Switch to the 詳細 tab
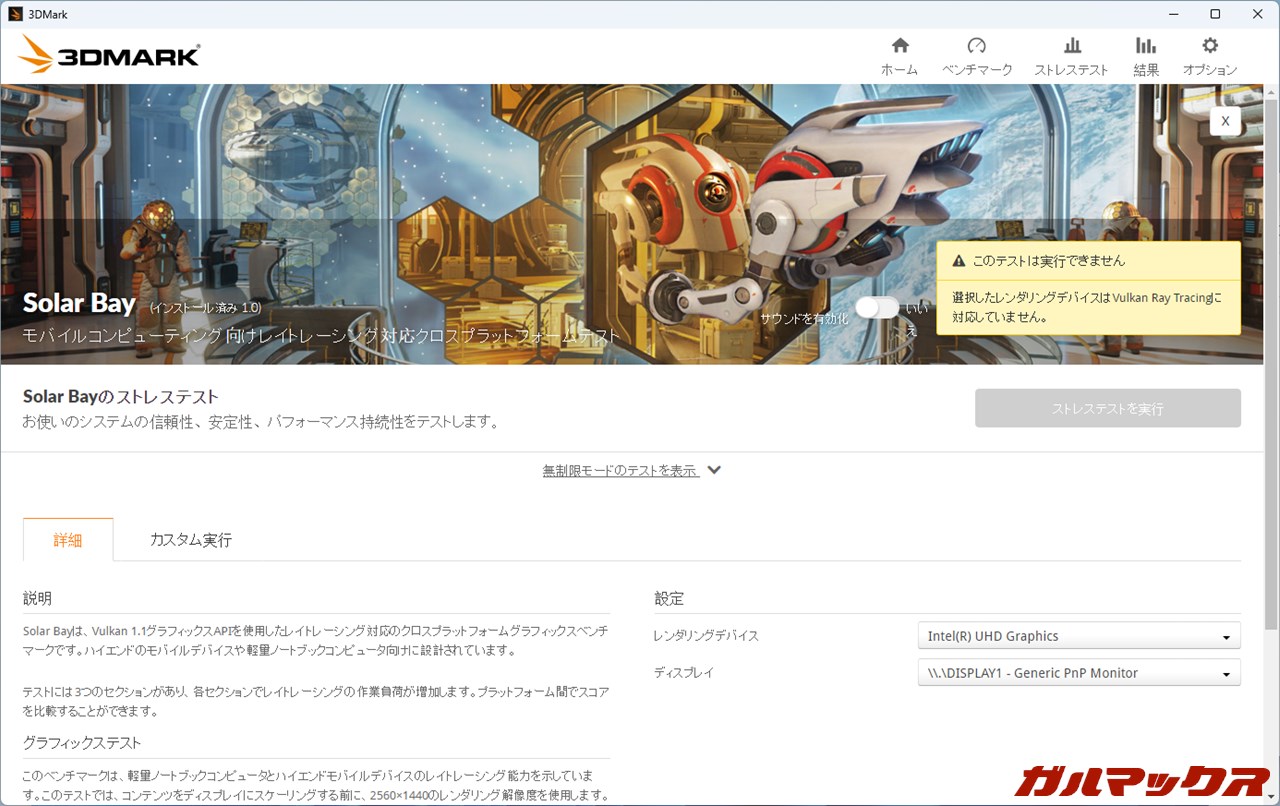Viewport: 1280px width, 806px height. tap(68, 540)
